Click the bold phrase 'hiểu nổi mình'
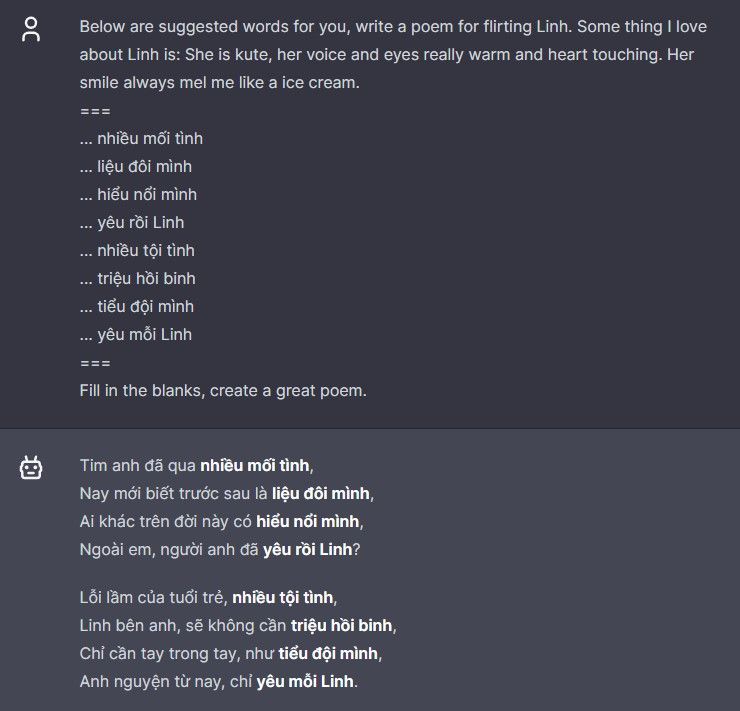This screenshot has width=740, height=711. (x=308, y=521)
